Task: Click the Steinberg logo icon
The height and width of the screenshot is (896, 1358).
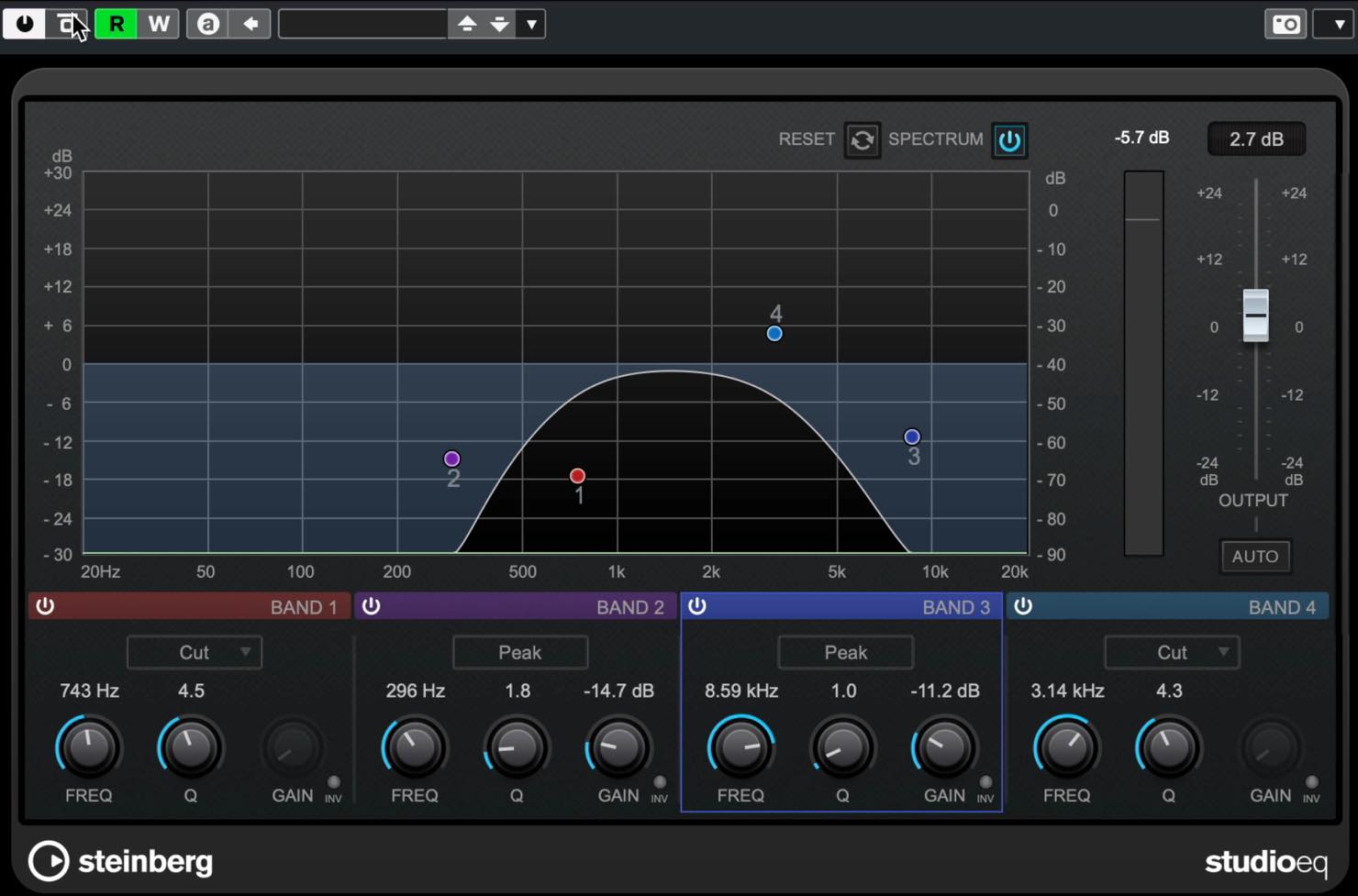Action: tap(49, 861)
